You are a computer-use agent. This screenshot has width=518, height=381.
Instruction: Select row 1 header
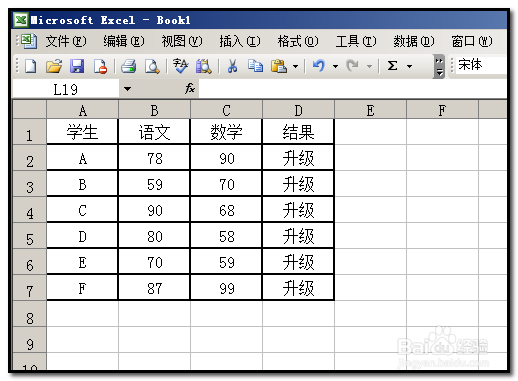29,132
